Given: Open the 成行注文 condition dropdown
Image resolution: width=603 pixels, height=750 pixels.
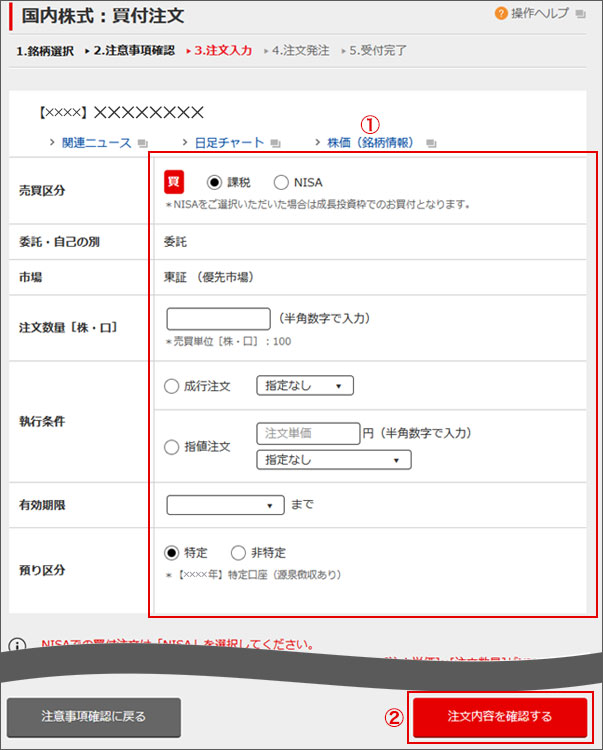Looking at the screenshot, I should 305,386.
